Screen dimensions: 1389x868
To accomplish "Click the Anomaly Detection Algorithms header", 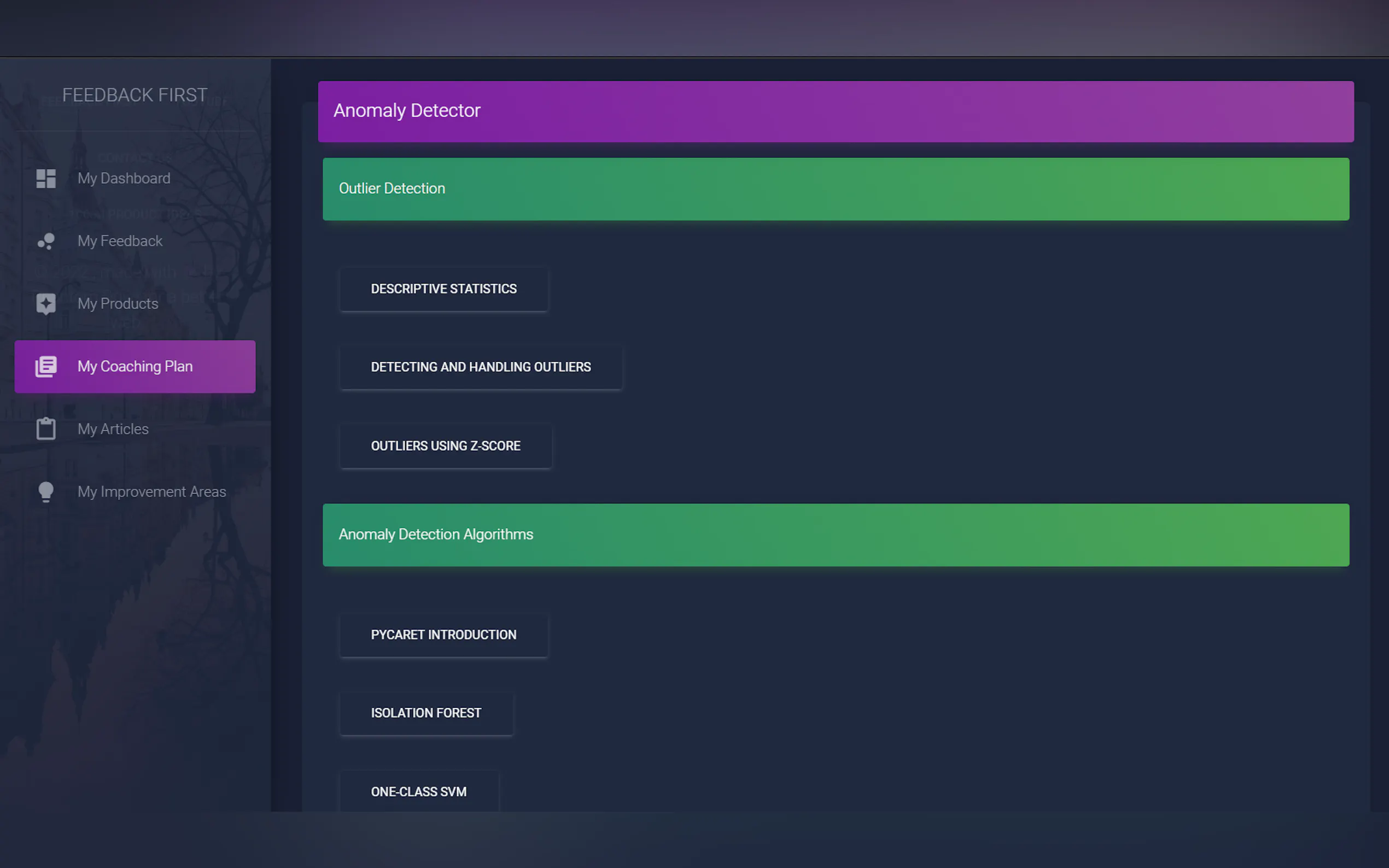I will [x=836, y=535].
